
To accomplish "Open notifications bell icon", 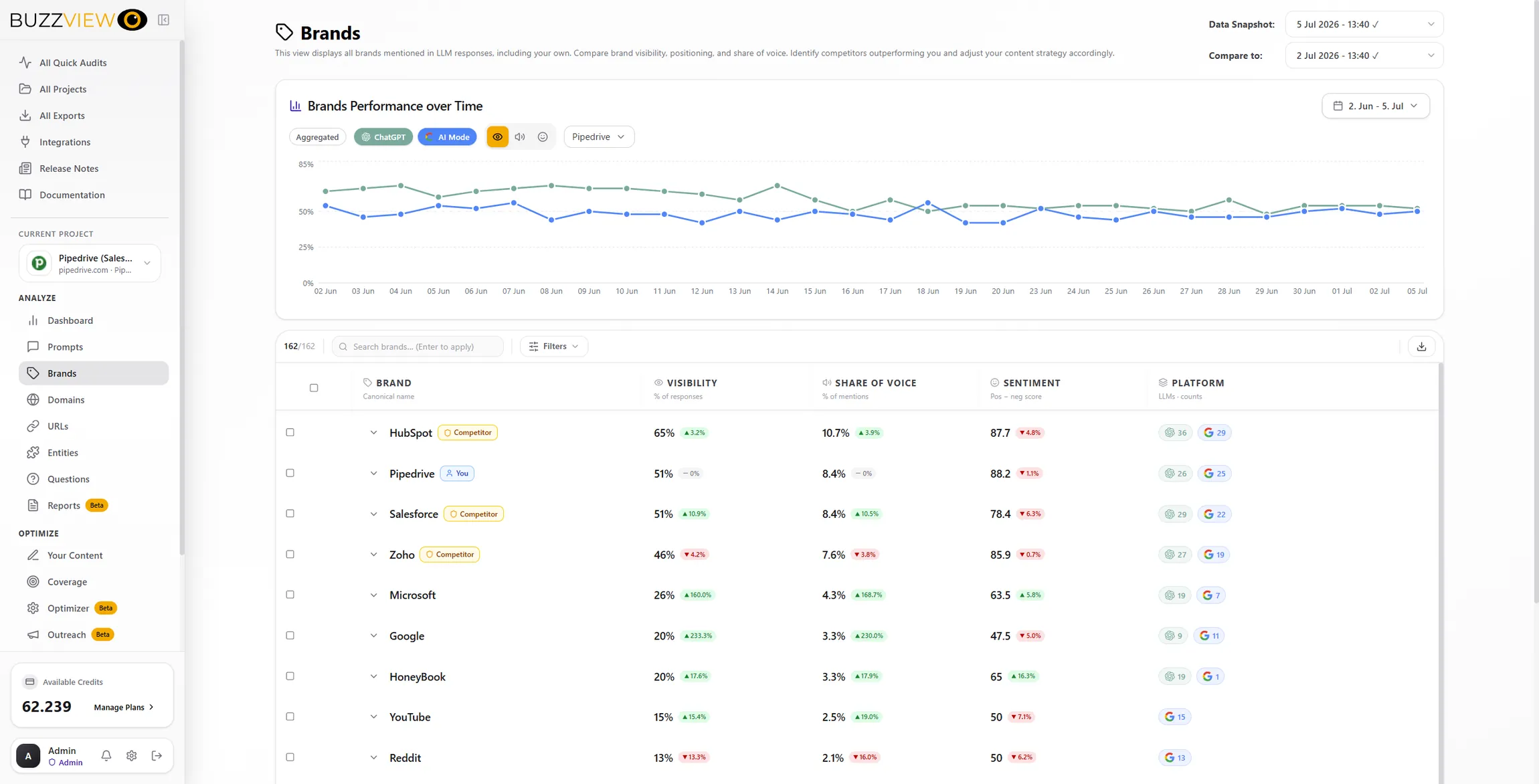I will pyautogui.click(x=106, y=755).
